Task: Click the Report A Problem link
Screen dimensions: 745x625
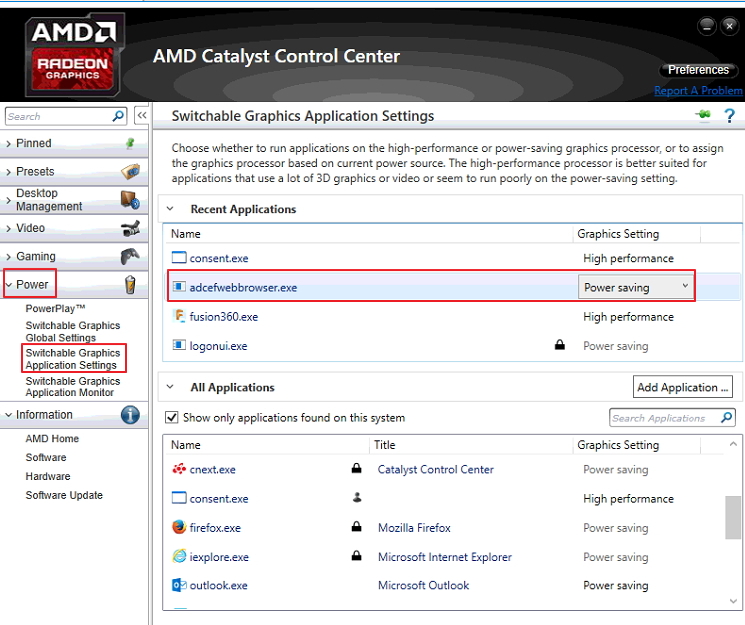Action: 698,90
